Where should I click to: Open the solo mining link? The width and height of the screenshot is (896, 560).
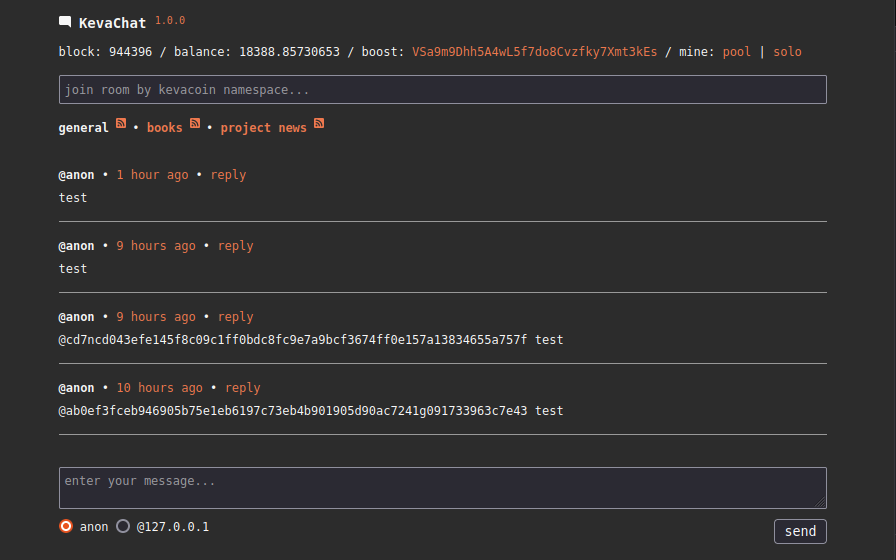coord(787,52)
